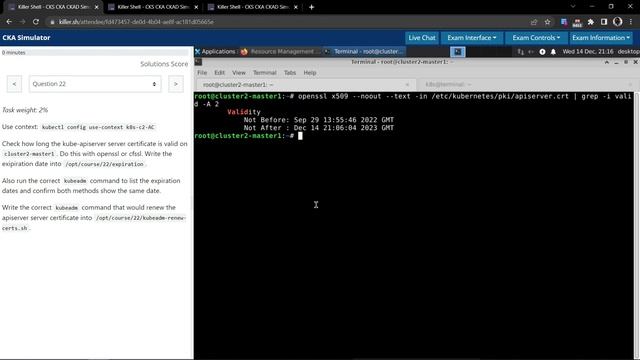Screen dimensions: 640x360
Task: Open the Question 22 selector
Action: (95, 84)
